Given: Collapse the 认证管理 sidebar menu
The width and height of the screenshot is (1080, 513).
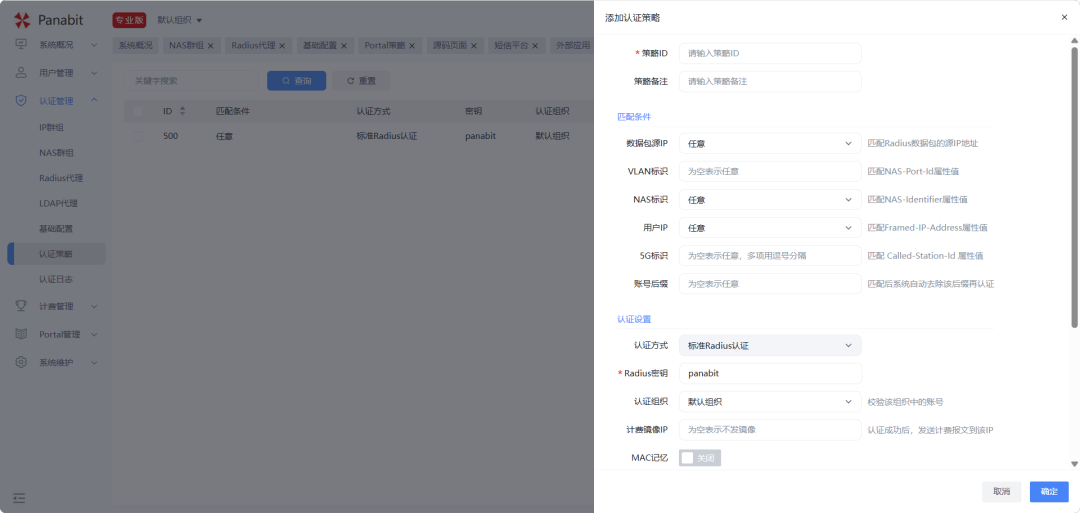Looking at the screenshot, I should click(x=94, y=101).
